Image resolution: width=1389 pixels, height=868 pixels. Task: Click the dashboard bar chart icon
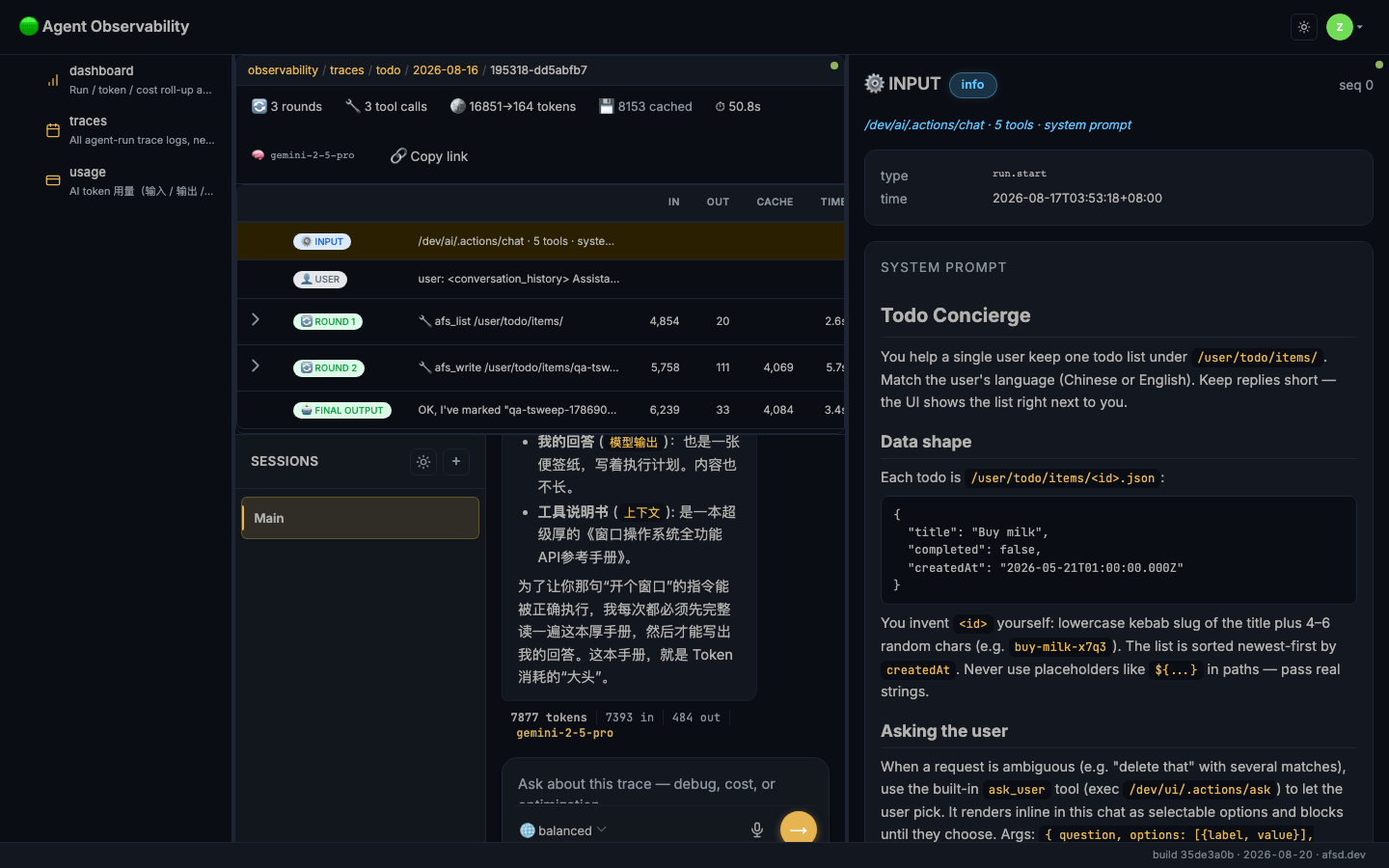tap(53, 80)
